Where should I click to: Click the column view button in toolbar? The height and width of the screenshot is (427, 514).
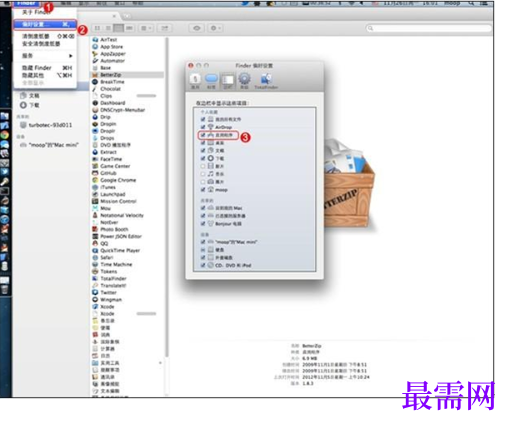(x=118, y=28)
